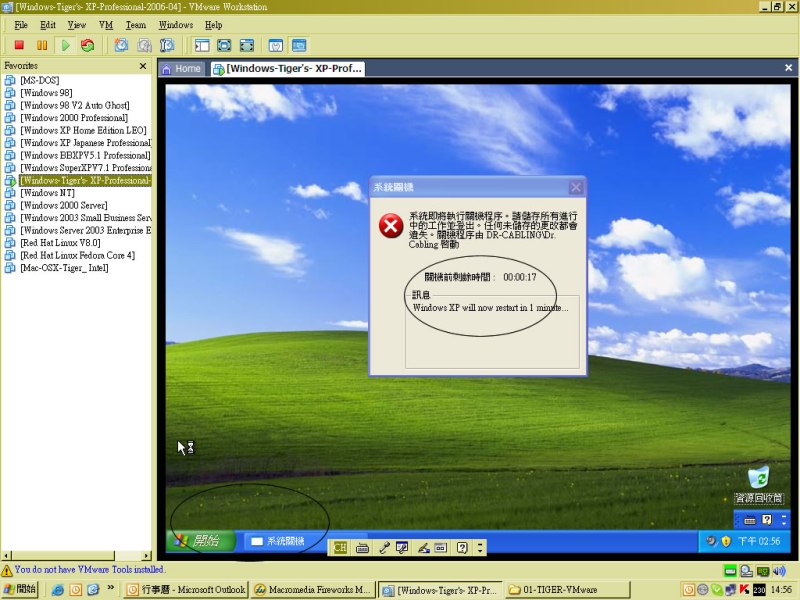Open the Help menu
Viewport: 800px width, 600px height.
(213, 24)
